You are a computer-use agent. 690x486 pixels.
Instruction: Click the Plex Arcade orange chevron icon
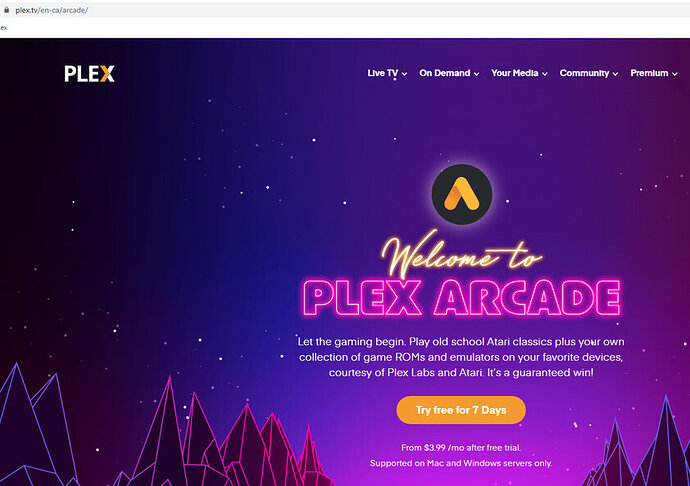tap(462, 194)
